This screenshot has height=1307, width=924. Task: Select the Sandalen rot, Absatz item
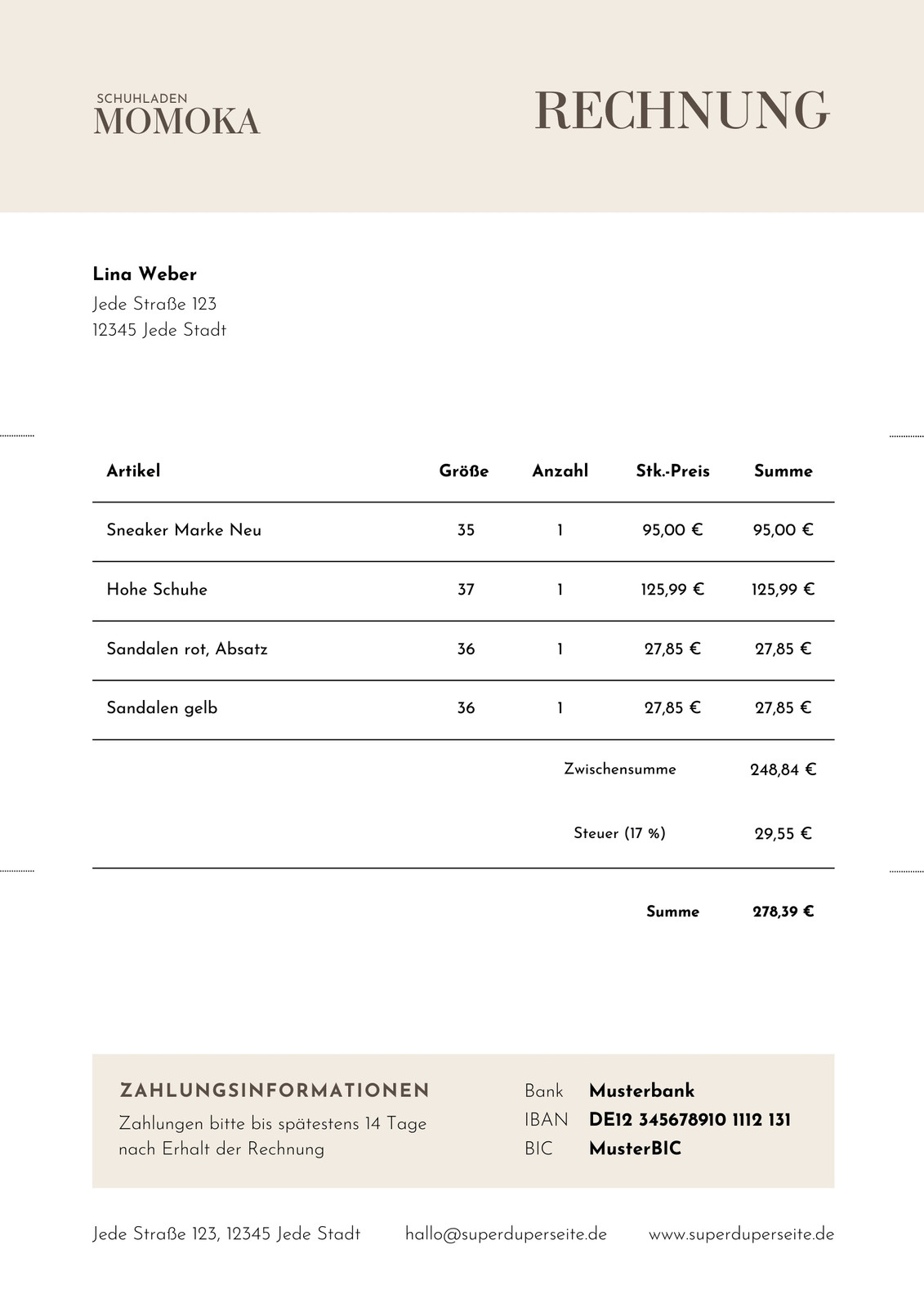(x=187, y=649)
